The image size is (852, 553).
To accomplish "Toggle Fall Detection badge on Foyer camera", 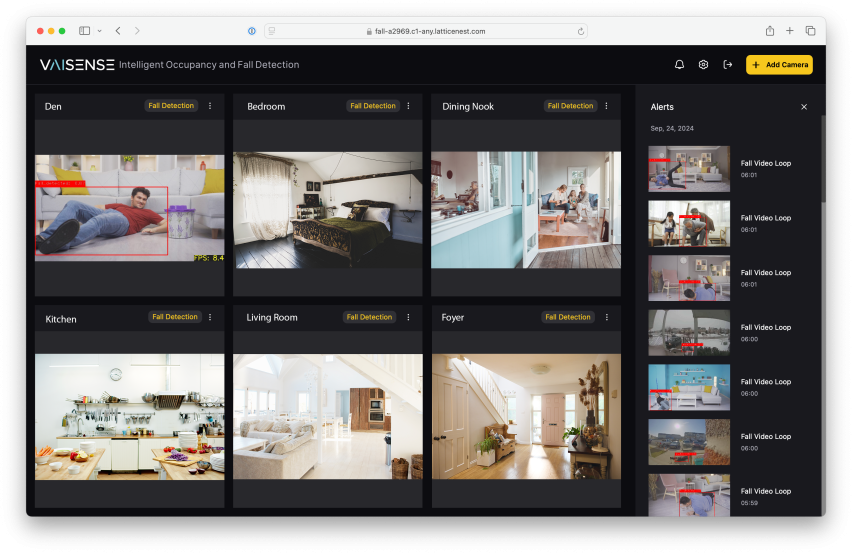I will [x=568, y=317].
